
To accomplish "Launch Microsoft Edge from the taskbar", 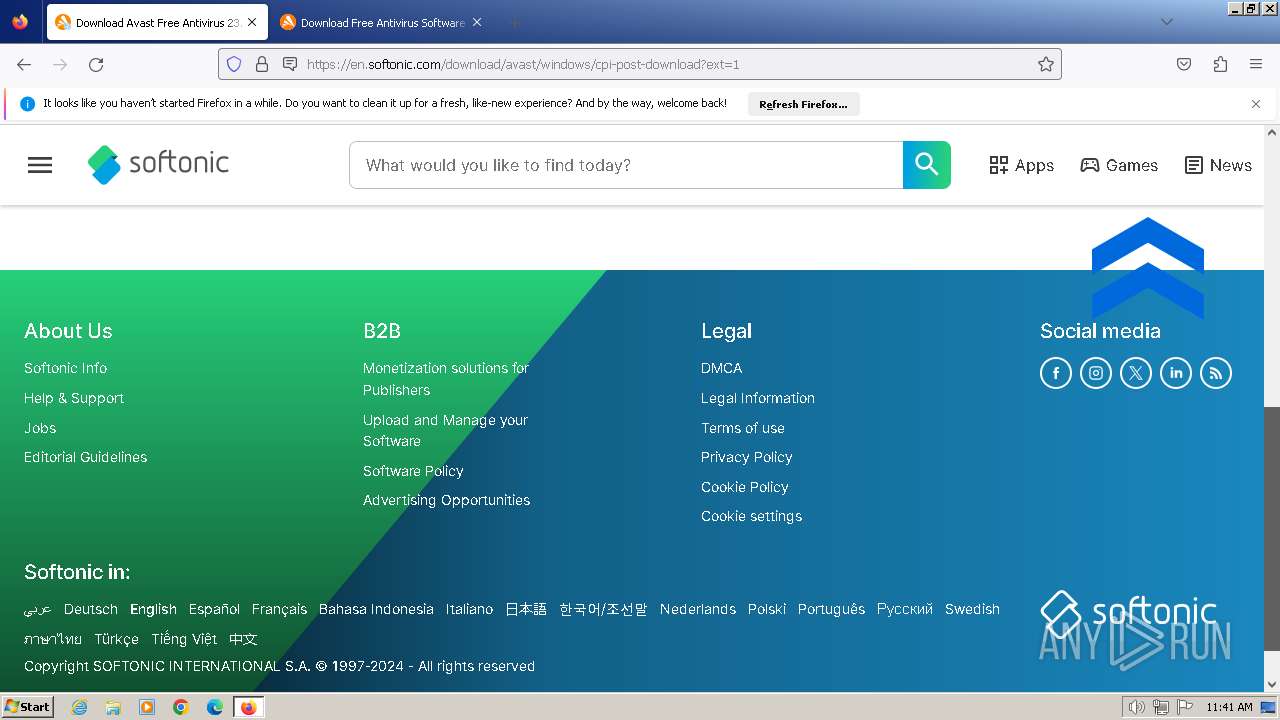I will (x=215, y=707).
